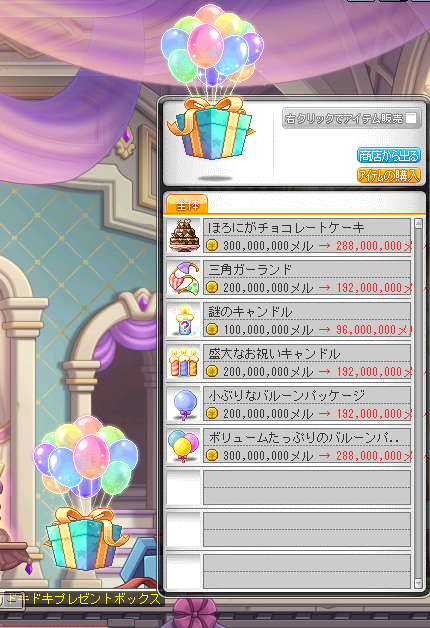Choose the multi-colored balloon package icon
Screen dimensions: 430x628
point(183,446)
